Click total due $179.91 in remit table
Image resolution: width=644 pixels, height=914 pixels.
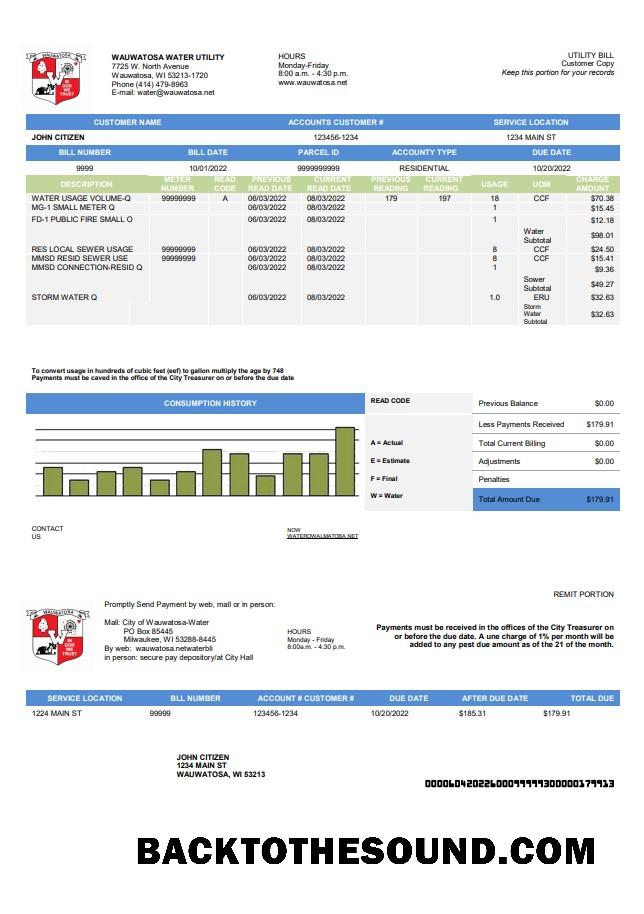pyautogui.click(x=557, y=713)
